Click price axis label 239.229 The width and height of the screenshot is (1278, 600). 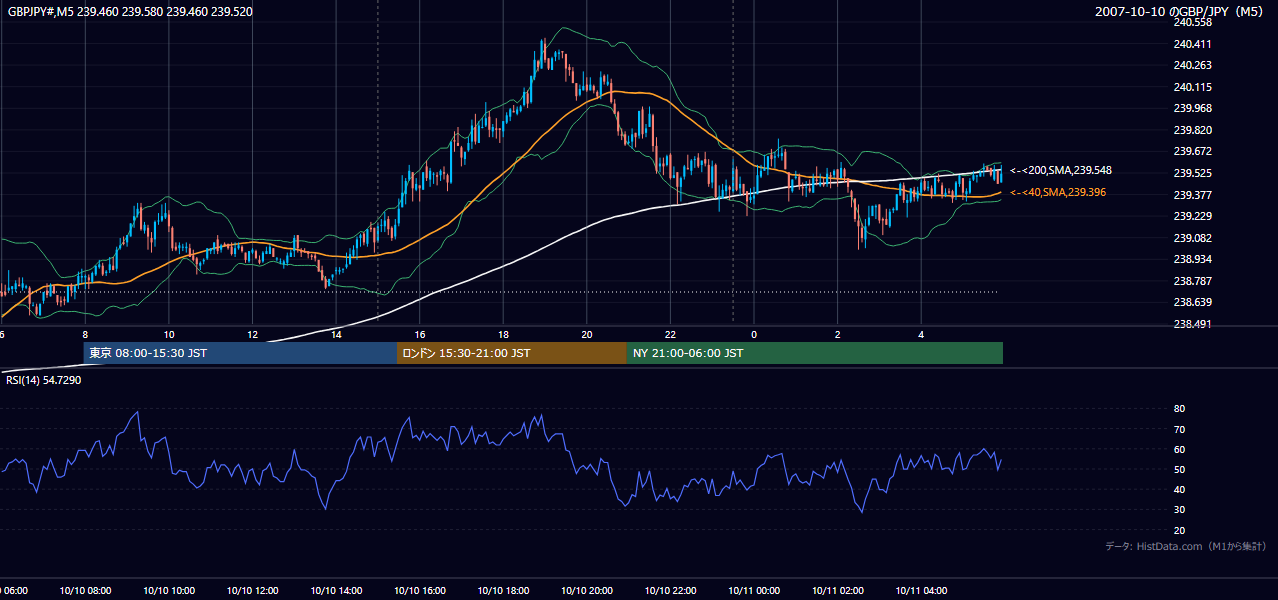1192,216
